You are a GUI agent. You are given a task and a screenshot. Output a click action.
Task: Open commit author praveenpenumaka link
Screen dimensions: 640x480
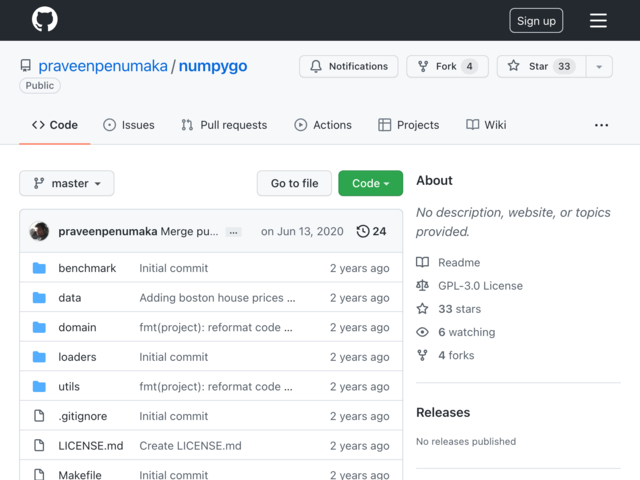[108, 231]
